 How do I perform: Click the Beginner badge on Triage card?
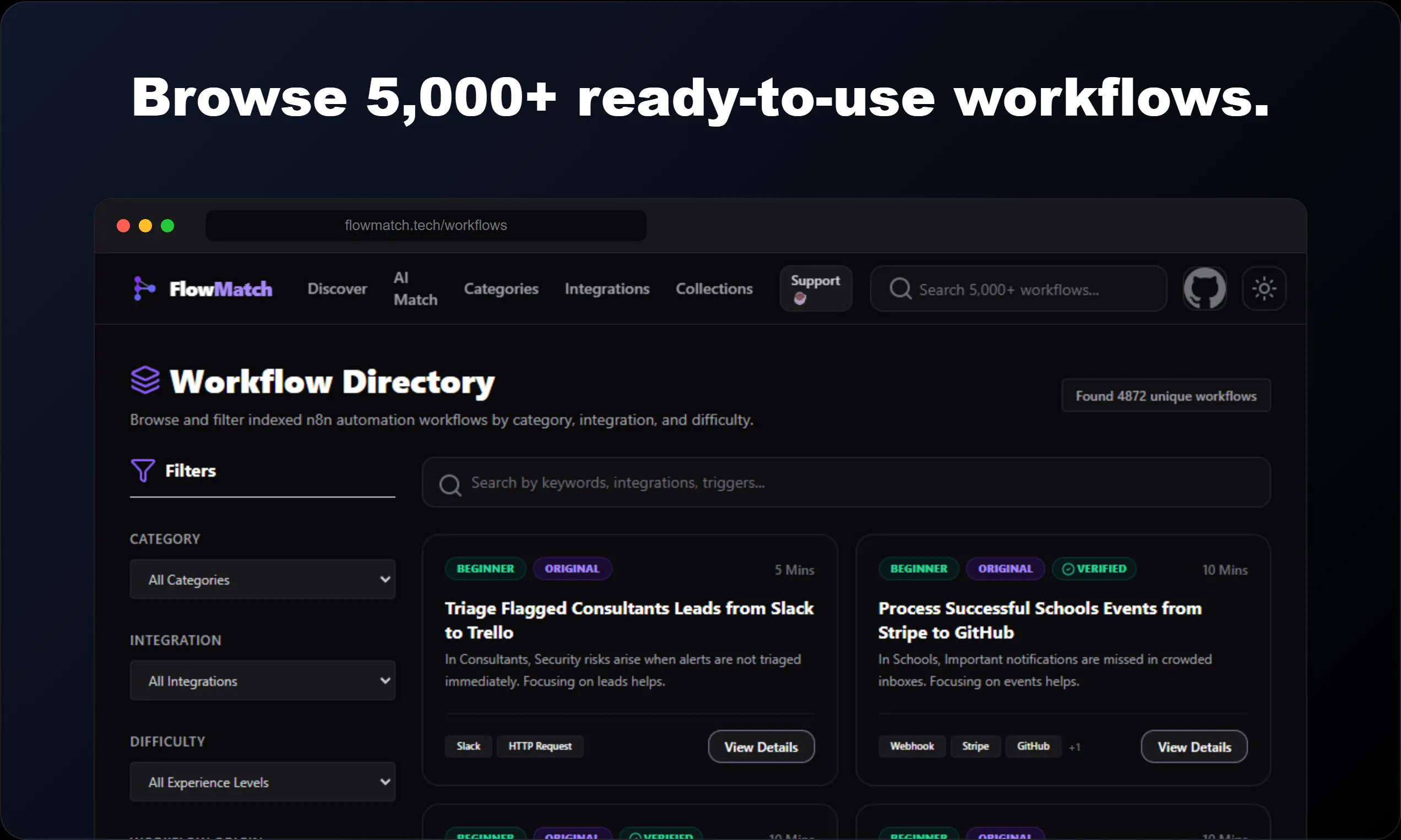click(x=485, y=569)
